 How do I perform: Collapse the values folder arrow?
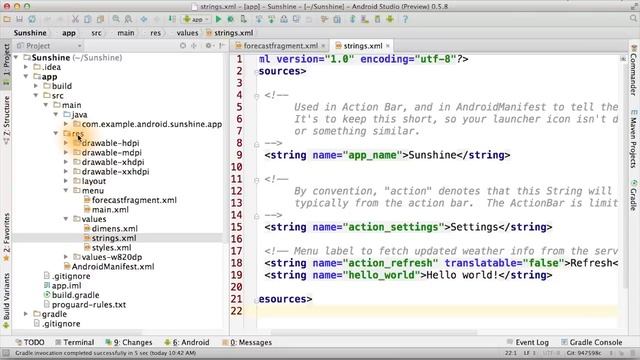point(66,219)
